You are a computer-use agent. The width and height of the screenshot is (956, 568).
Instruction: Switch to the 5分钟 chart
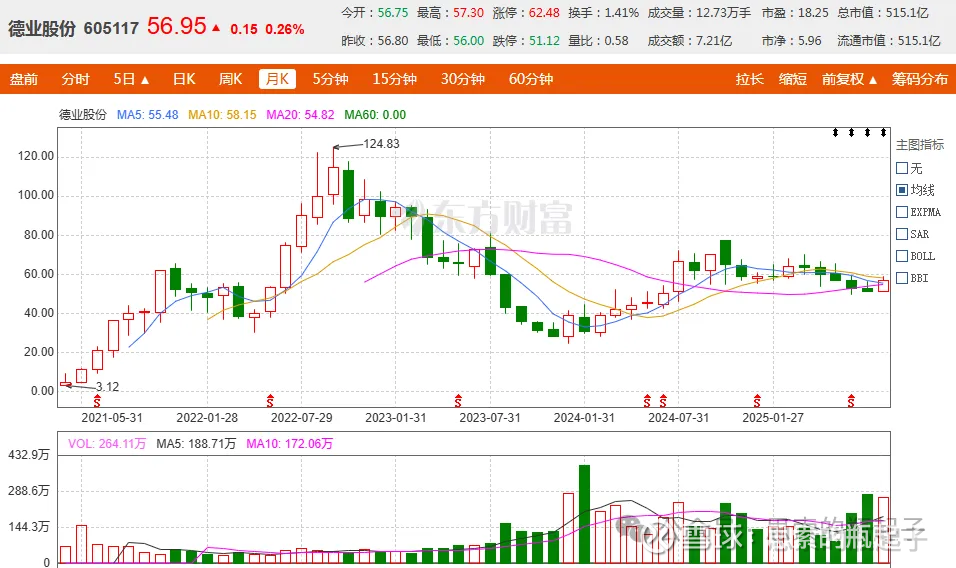(330, 79)
